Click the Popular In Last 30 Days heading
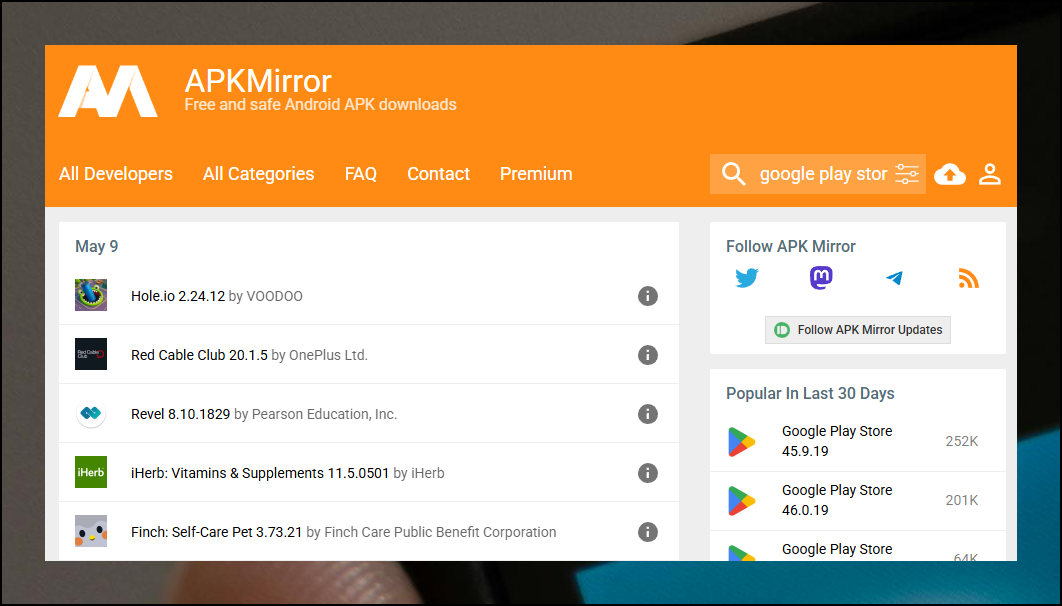Viewport: 1062px width, 606px height. (810, 393)
